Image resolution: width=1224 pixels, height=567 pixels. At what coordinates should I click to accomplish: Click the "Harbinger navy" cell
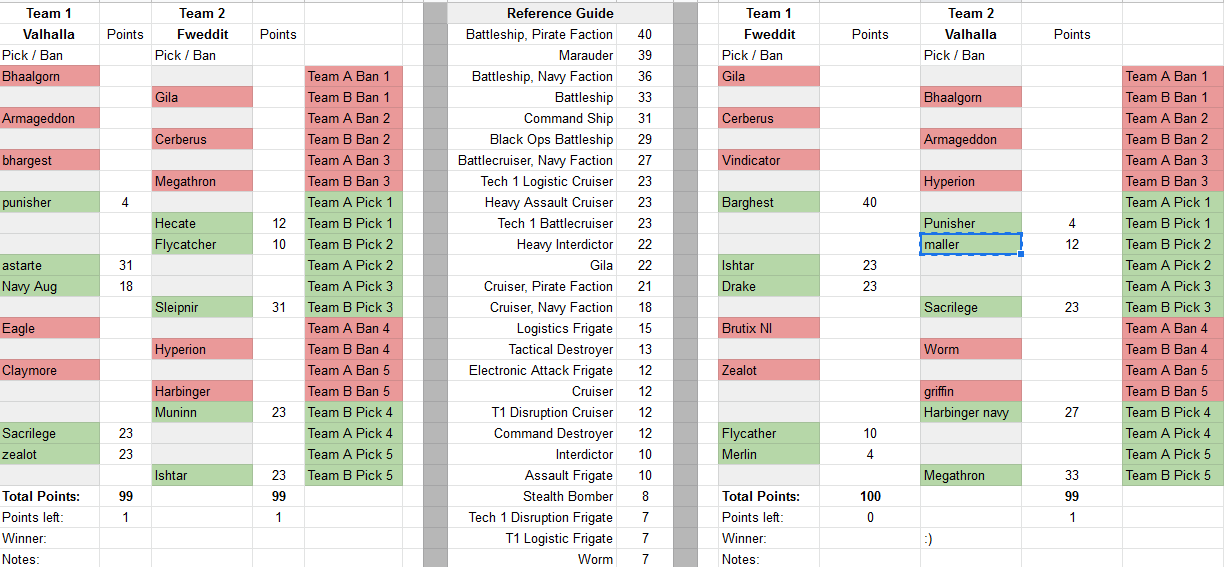pyautogui.click(x=970, y=412)
